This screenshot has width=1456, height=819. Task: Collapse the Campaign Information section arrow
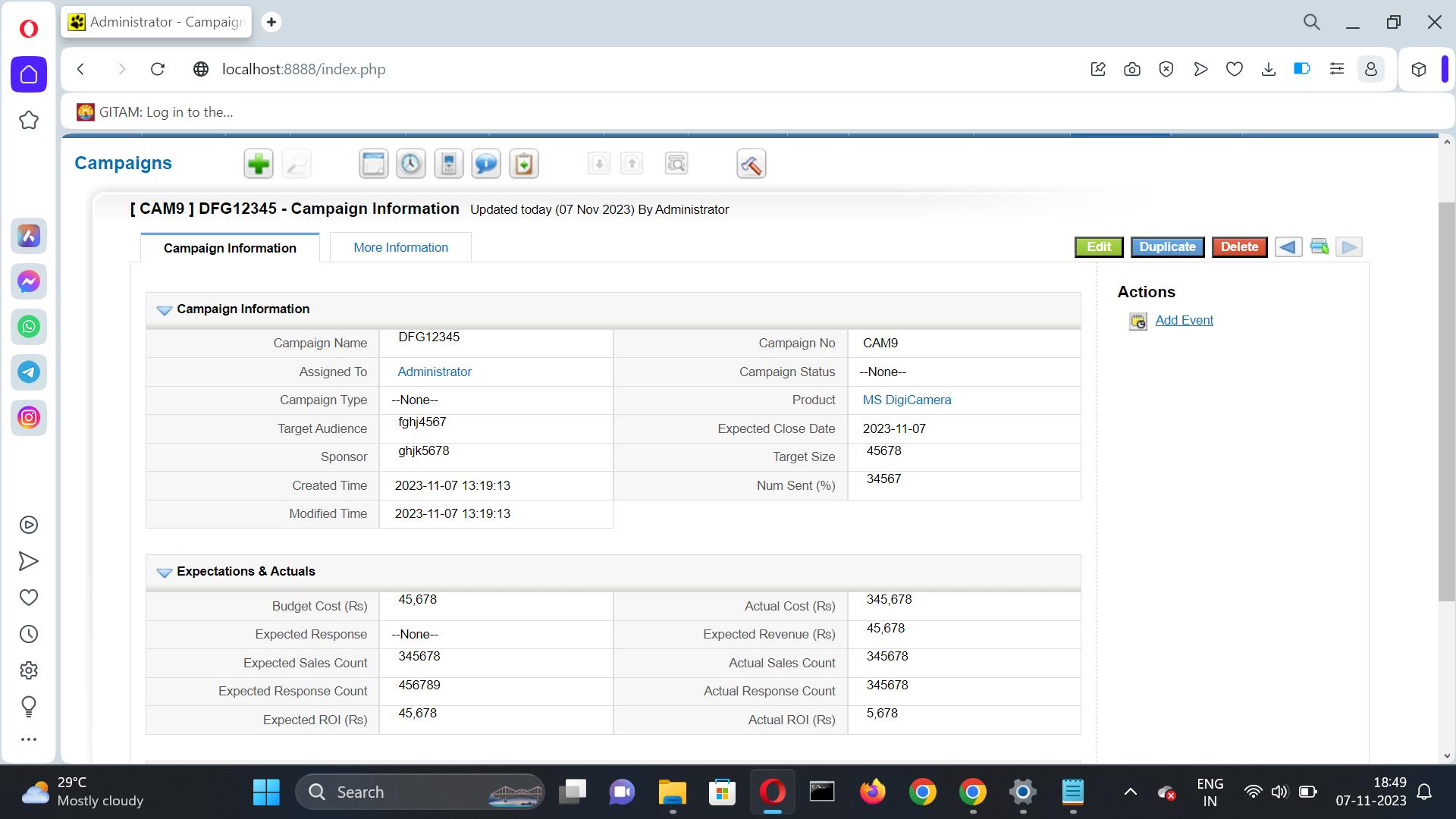pos(164,310)
